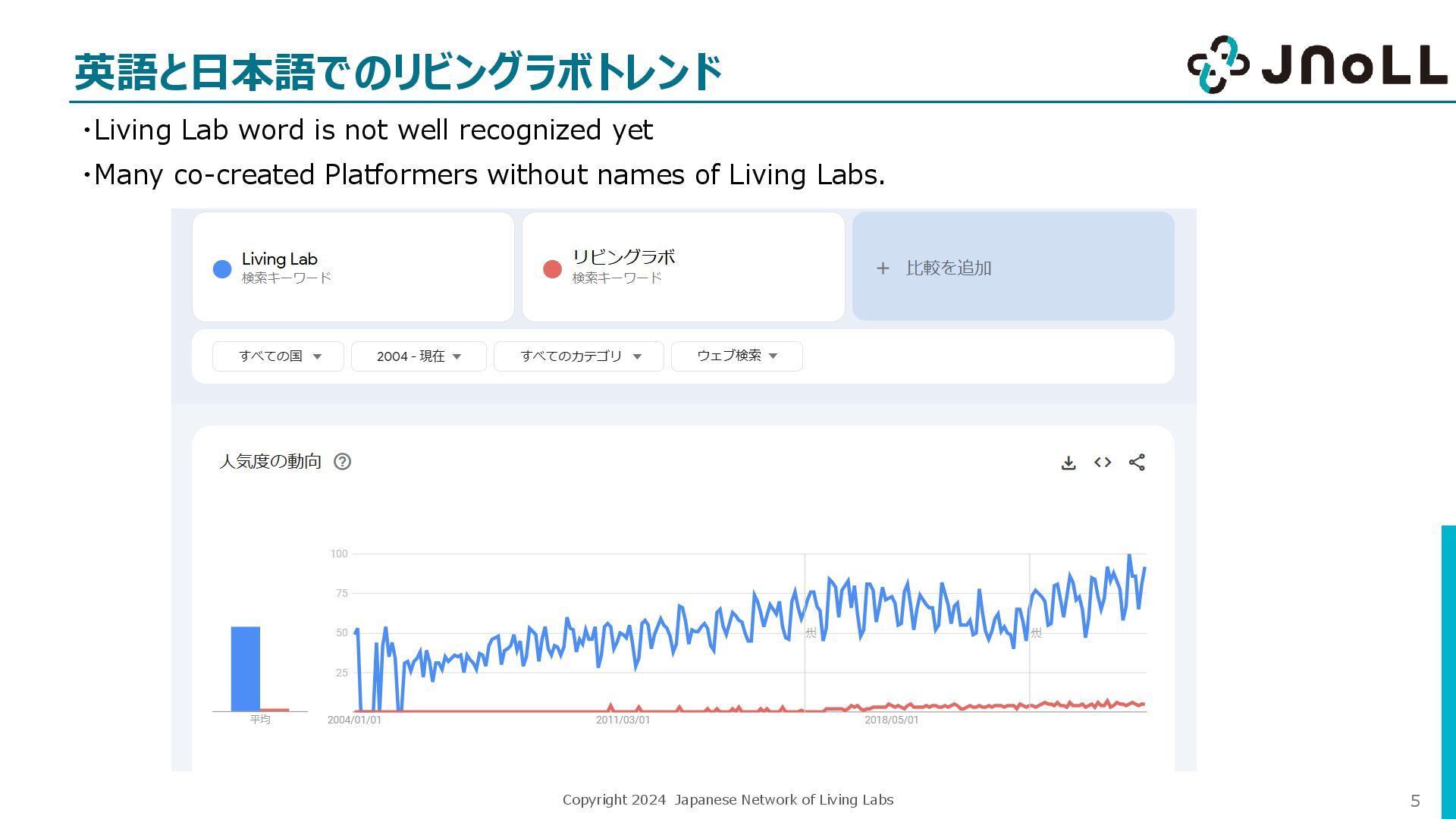This screenshot has width=1456, height=819.
Task: Click the blue average bar
Action: (245, 669)
